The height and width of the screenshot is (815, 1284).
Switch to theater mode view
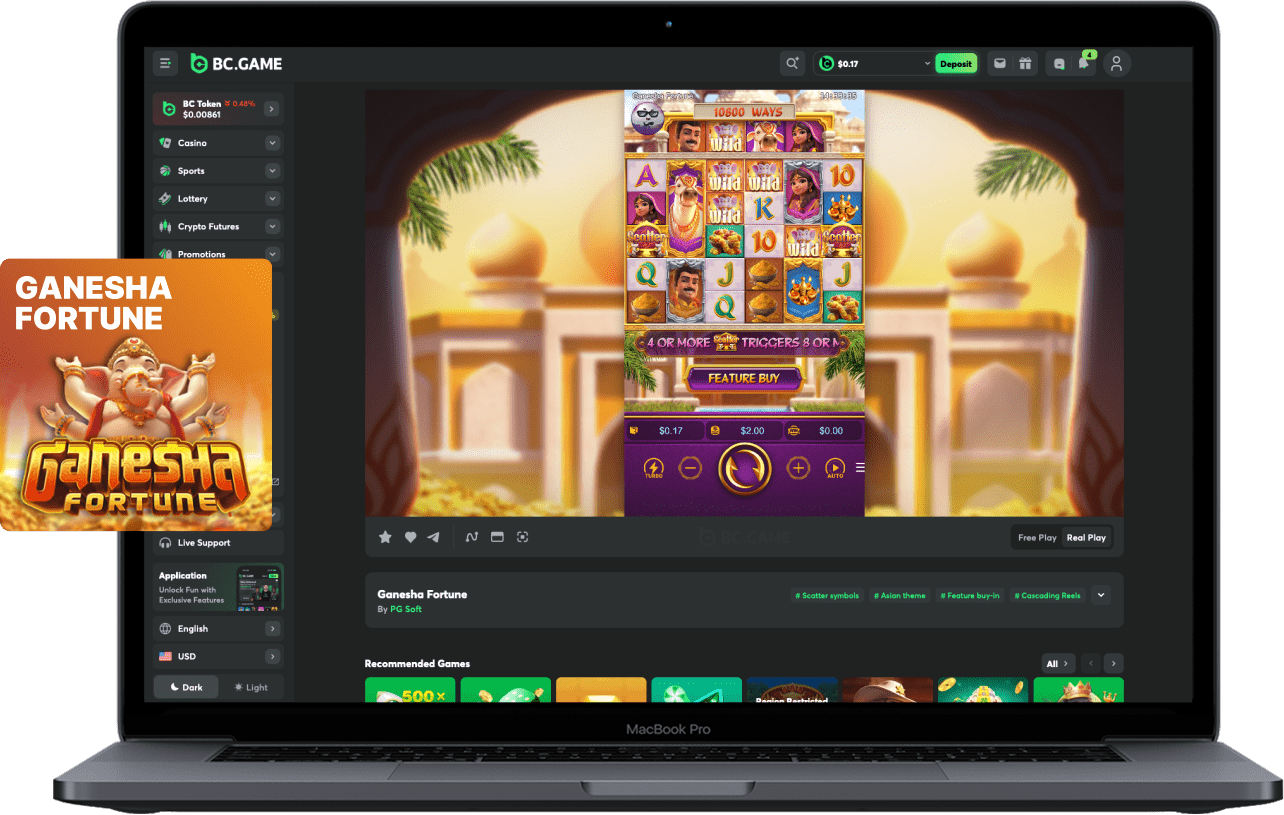[497, 537]
